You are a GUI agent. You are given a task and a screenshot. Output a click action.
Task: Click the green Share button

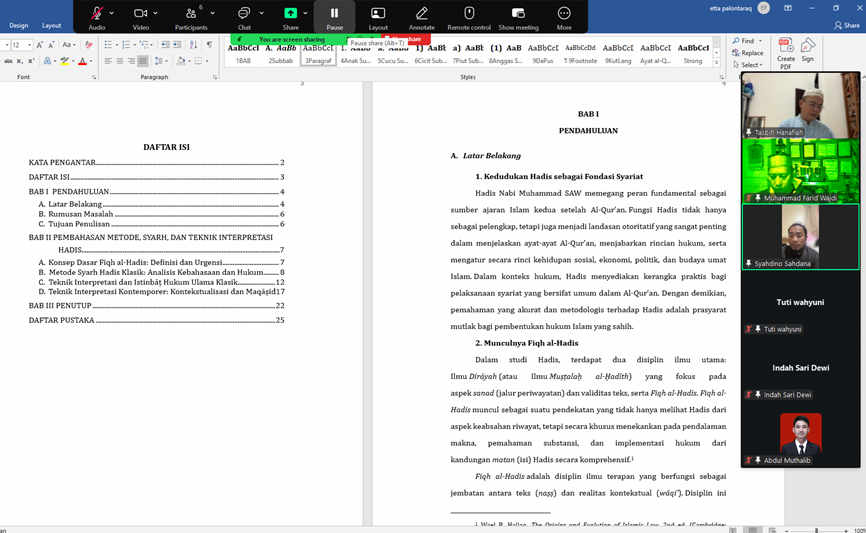[x=291, y=17]
